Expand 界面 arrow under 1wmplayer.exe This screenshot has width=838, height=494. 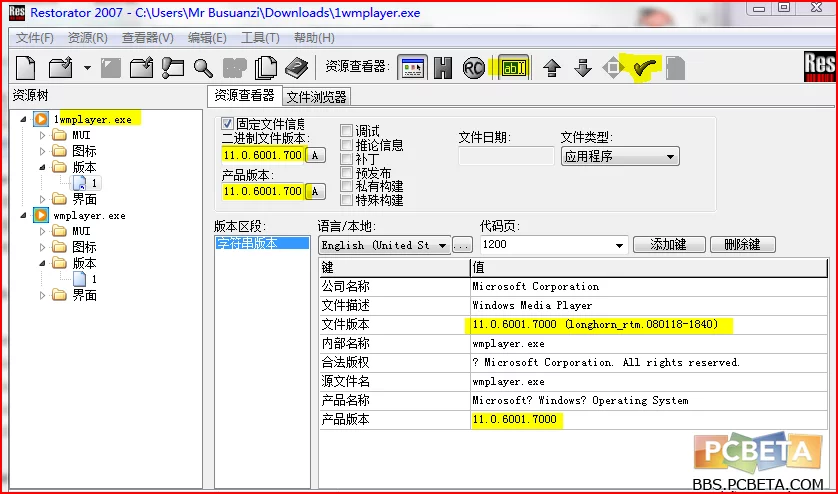tap(43, 199)
